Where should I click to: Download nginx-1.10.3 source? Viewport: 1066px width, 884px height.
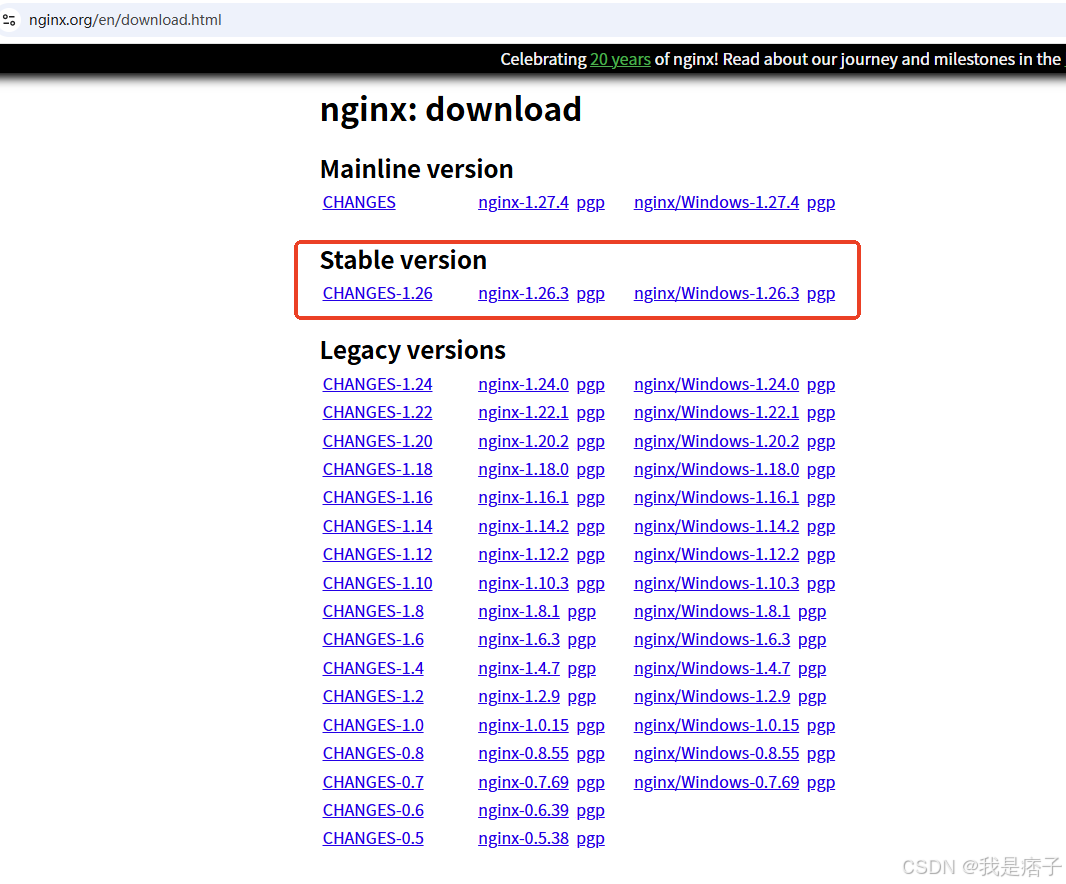[523, 584]
